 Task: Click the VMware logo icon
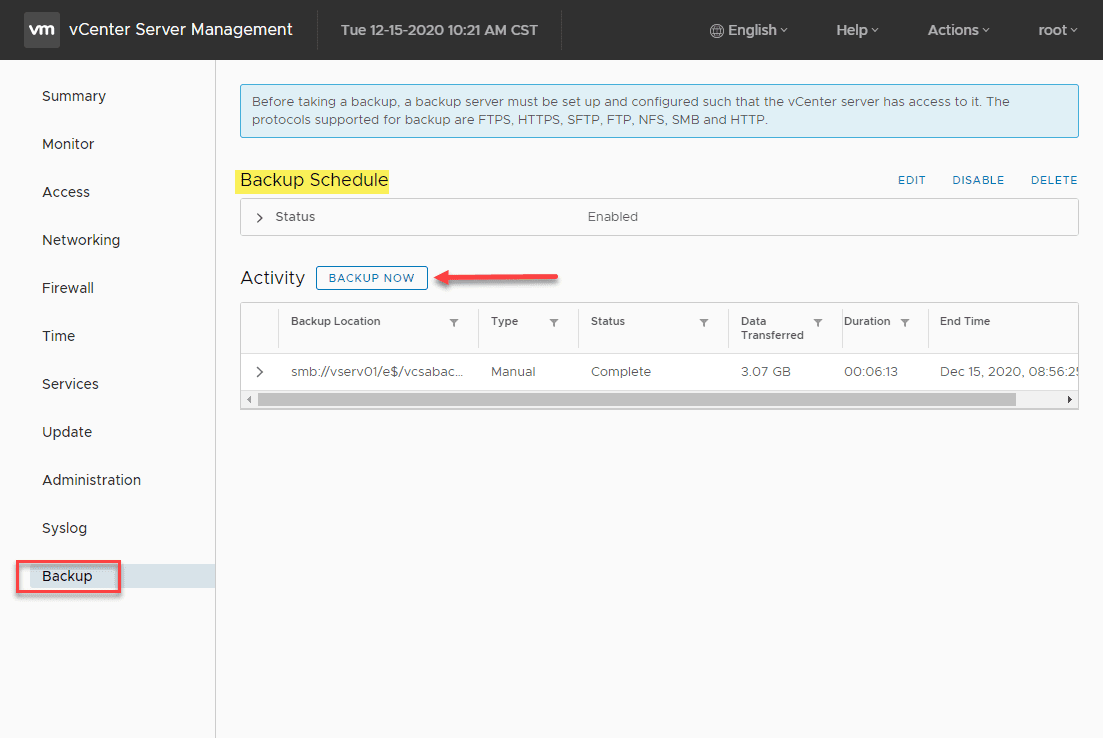coord(41,30)
